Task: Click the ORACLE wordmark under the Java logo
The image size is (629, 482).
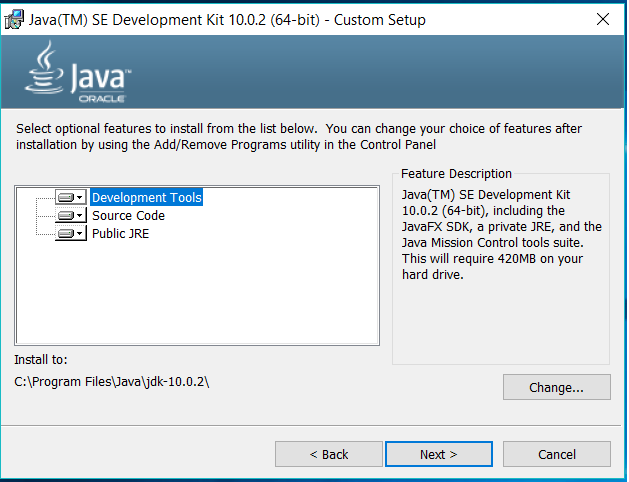Action: 102,99
